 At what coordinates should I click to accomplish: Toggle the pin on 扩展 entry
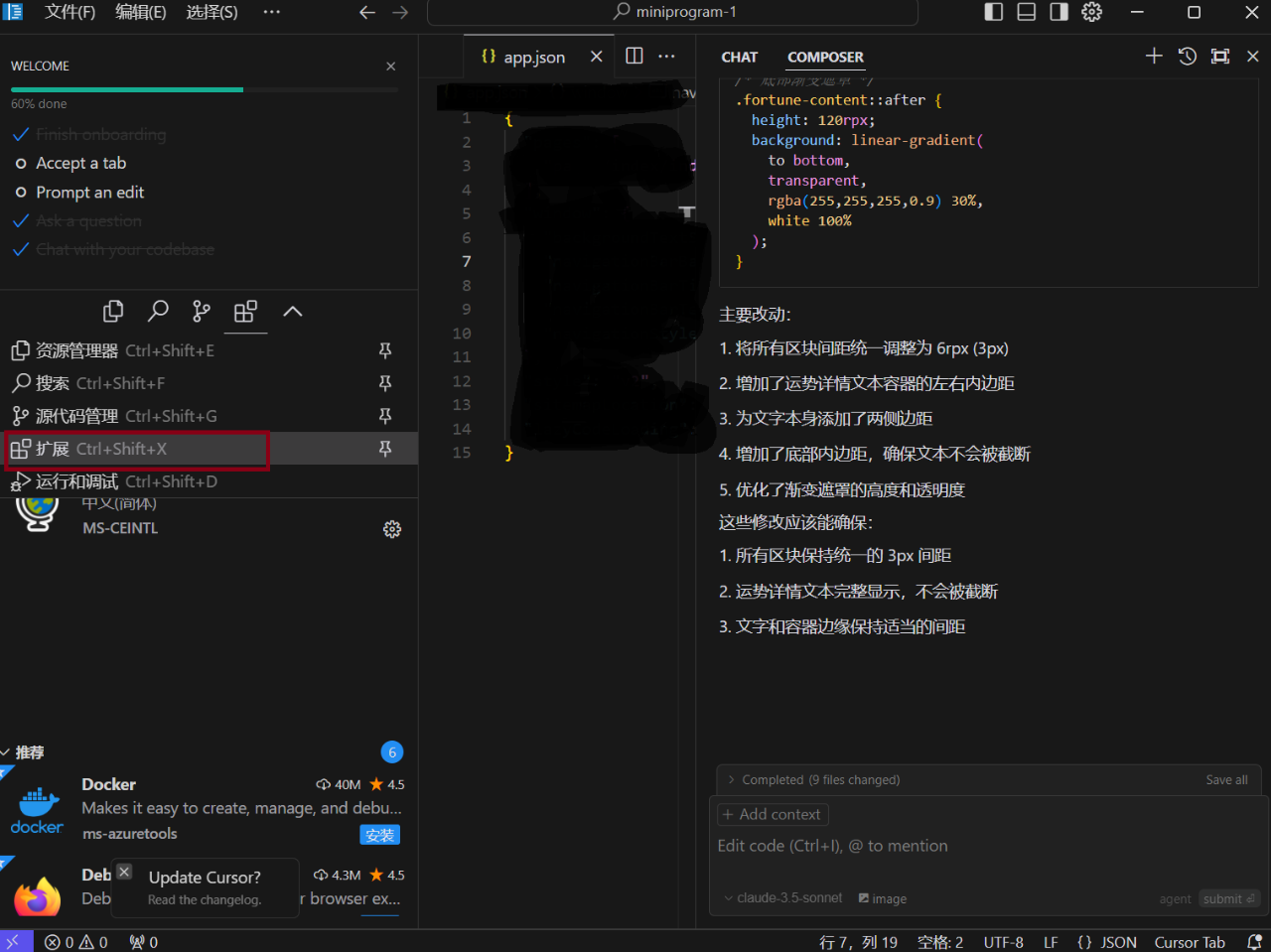click(x=384, y=449)
